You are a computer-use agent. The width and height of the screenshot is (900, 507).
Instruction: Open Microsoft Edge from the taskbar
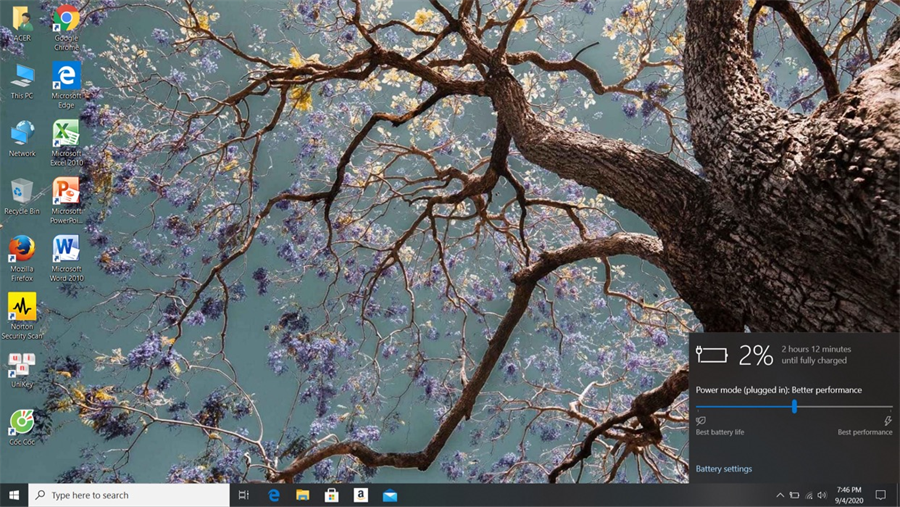click(x=274, y=495)
